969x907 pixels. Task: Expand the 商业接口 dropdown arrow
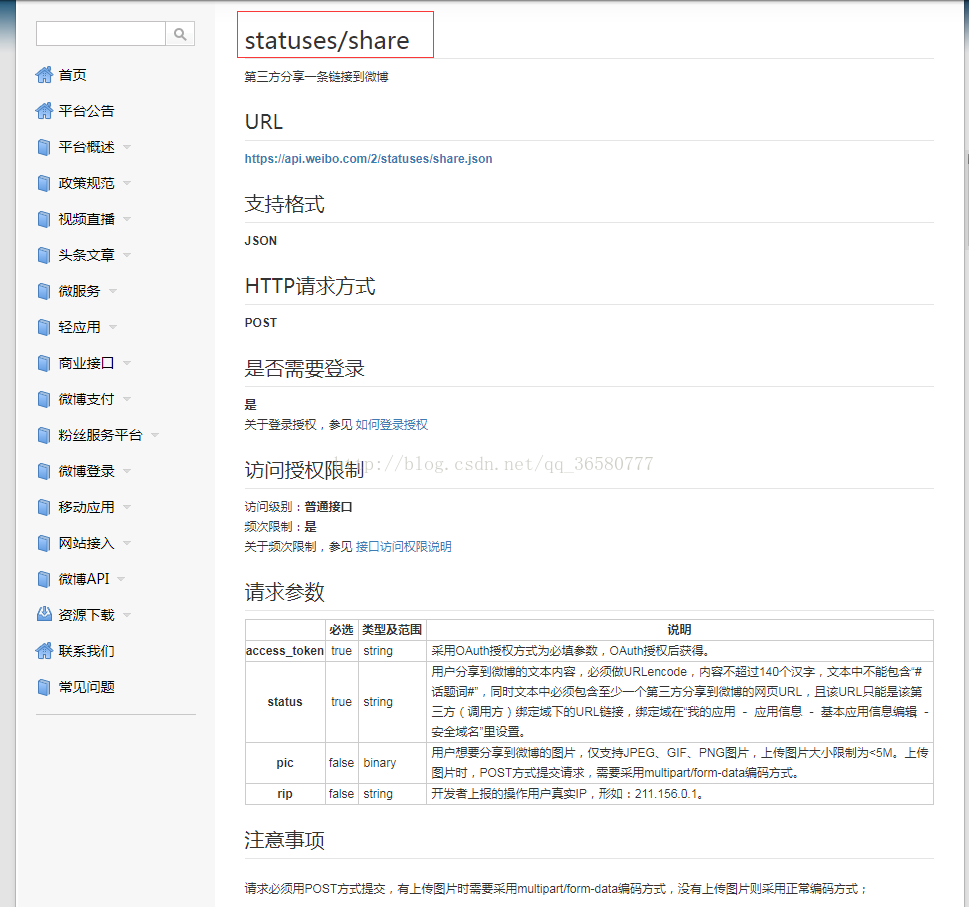click(127, 363)
